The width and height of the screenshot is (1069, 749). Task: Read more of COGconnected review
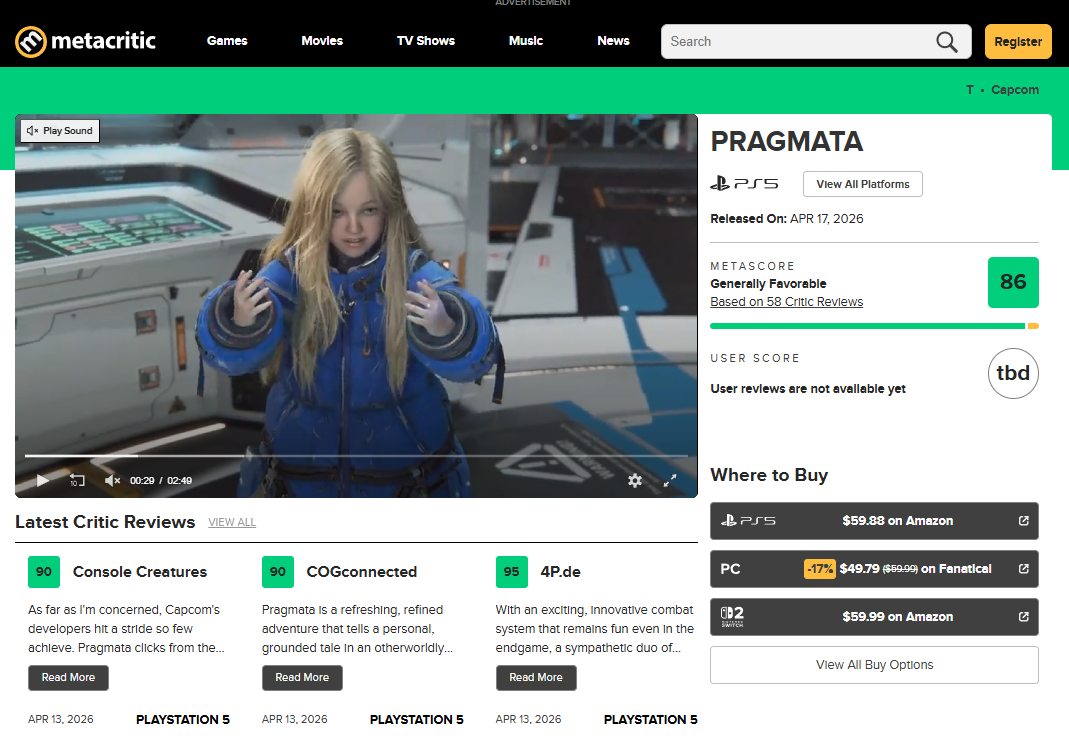(302, 677)
